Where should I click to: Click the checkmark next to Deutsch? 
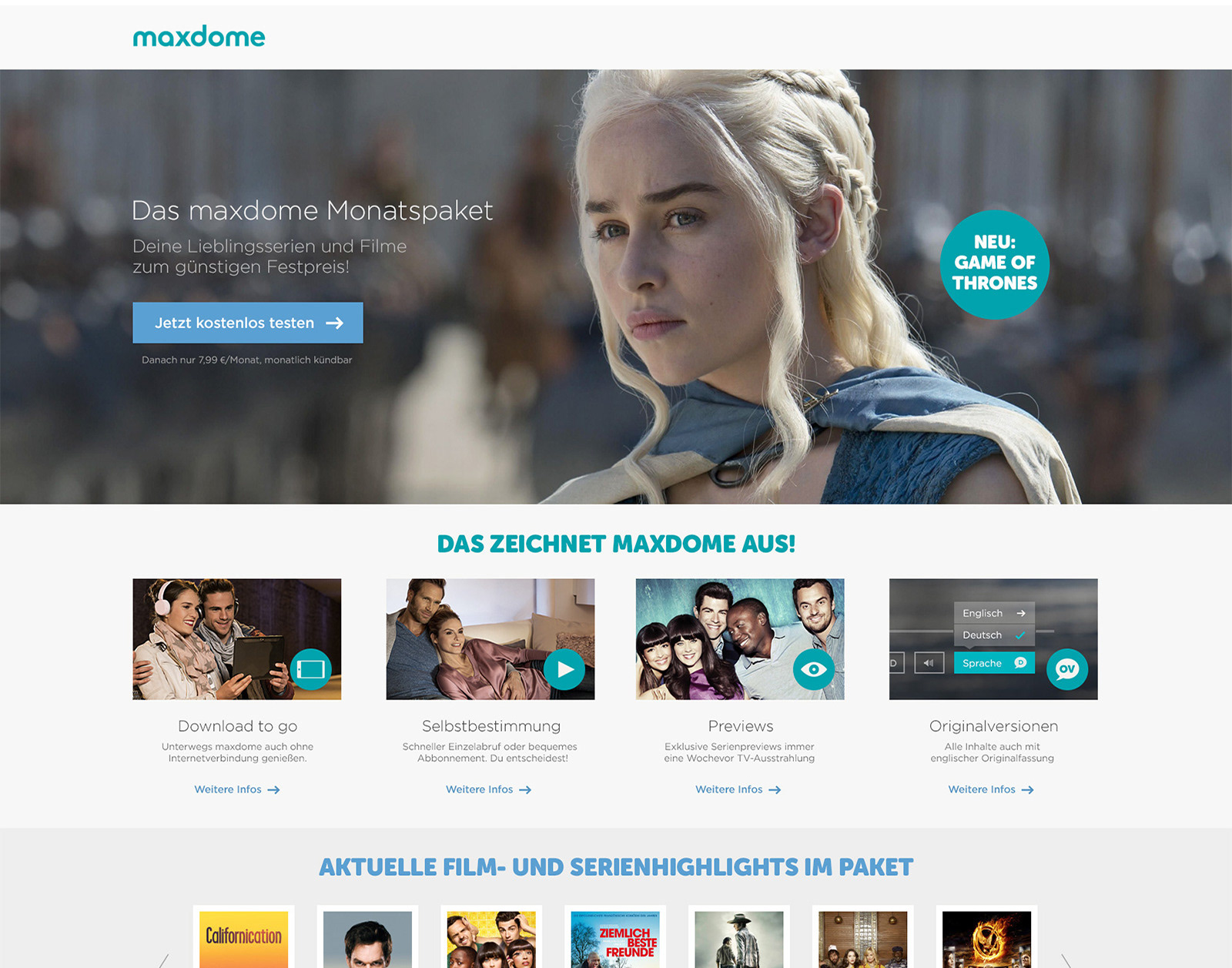[x=1020, y=635]
